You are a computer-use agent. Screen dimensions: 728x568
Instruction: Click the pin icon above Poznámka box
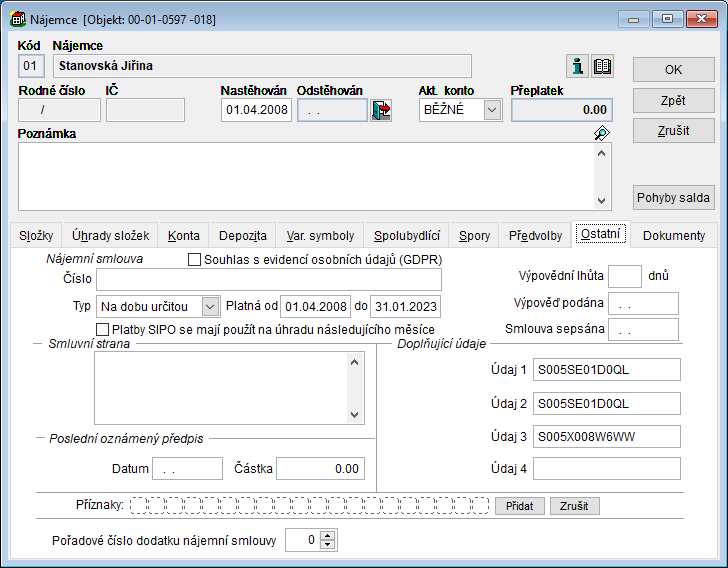[601, 133]
